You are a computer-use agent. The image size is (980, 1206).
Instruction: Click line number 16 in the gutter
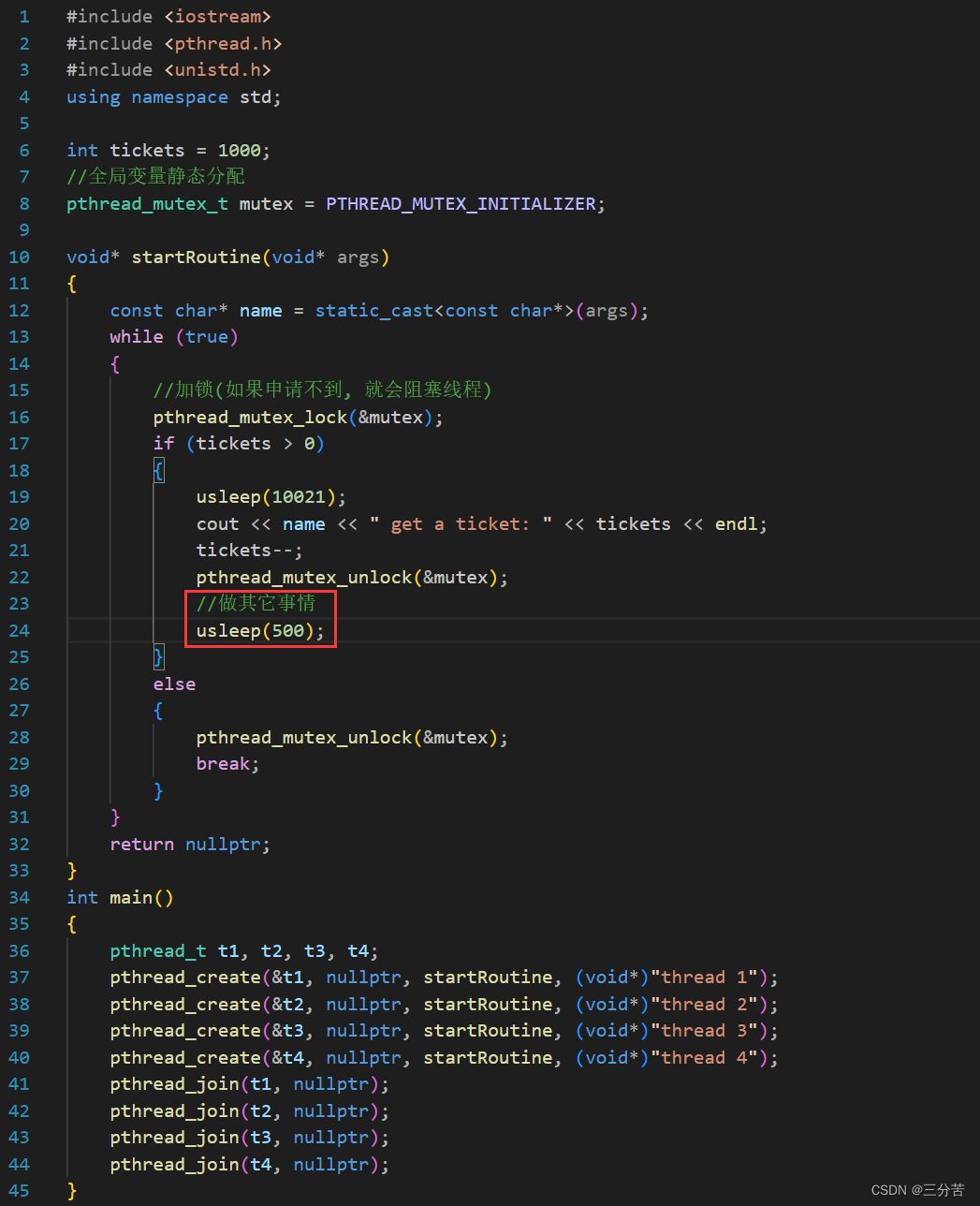(19, 417)
